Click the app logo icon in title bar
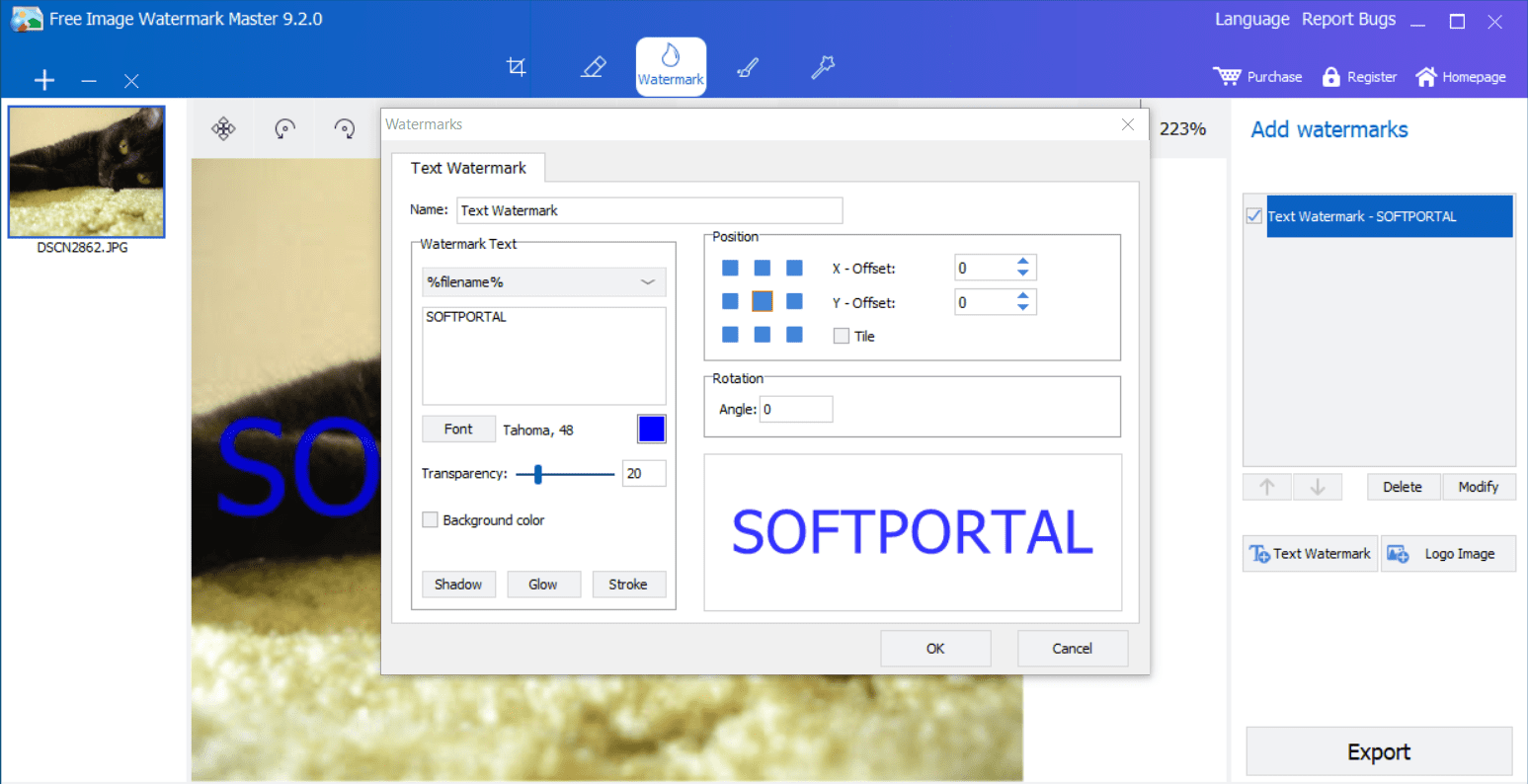Image resolution: width=1528 pixels, height=784 pixels. tap(27, 19)
